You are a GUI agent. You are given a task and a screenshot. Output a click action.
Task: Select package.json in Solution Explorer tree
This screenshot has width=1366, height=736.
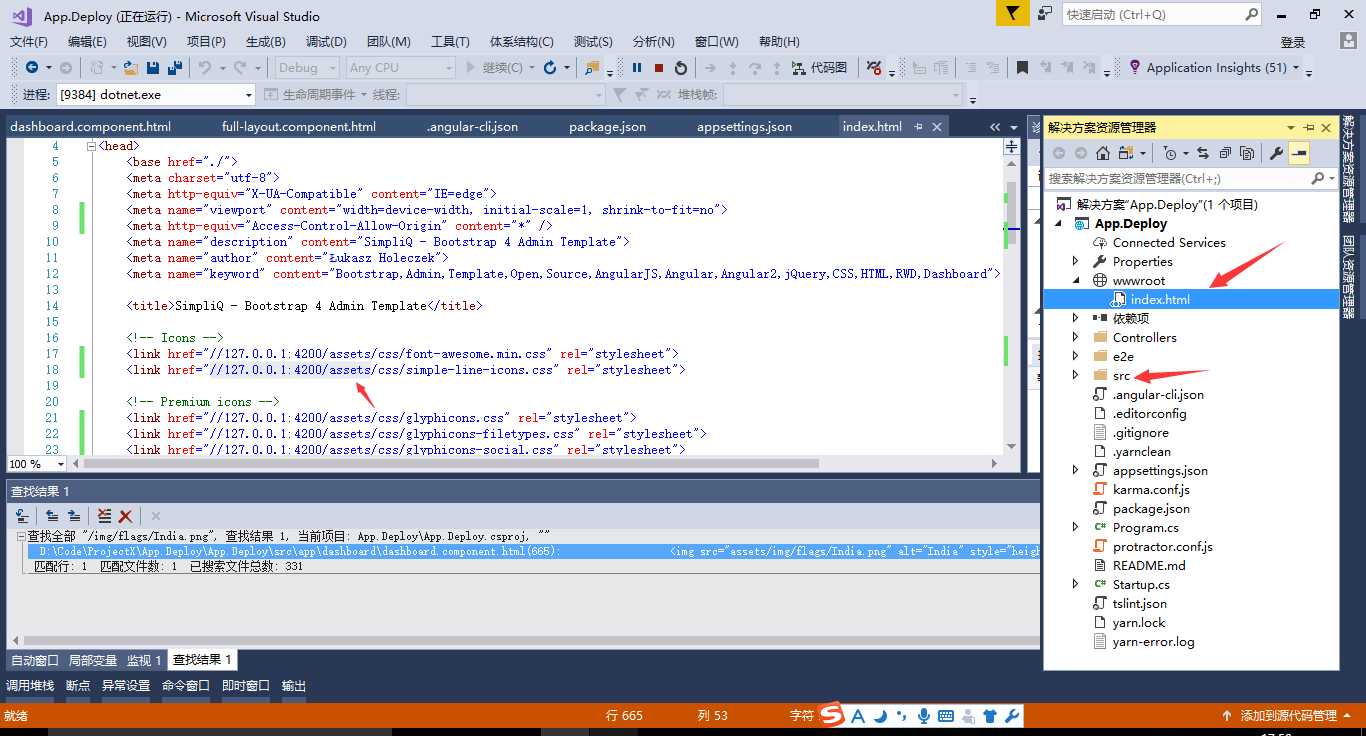[1151, 509]
